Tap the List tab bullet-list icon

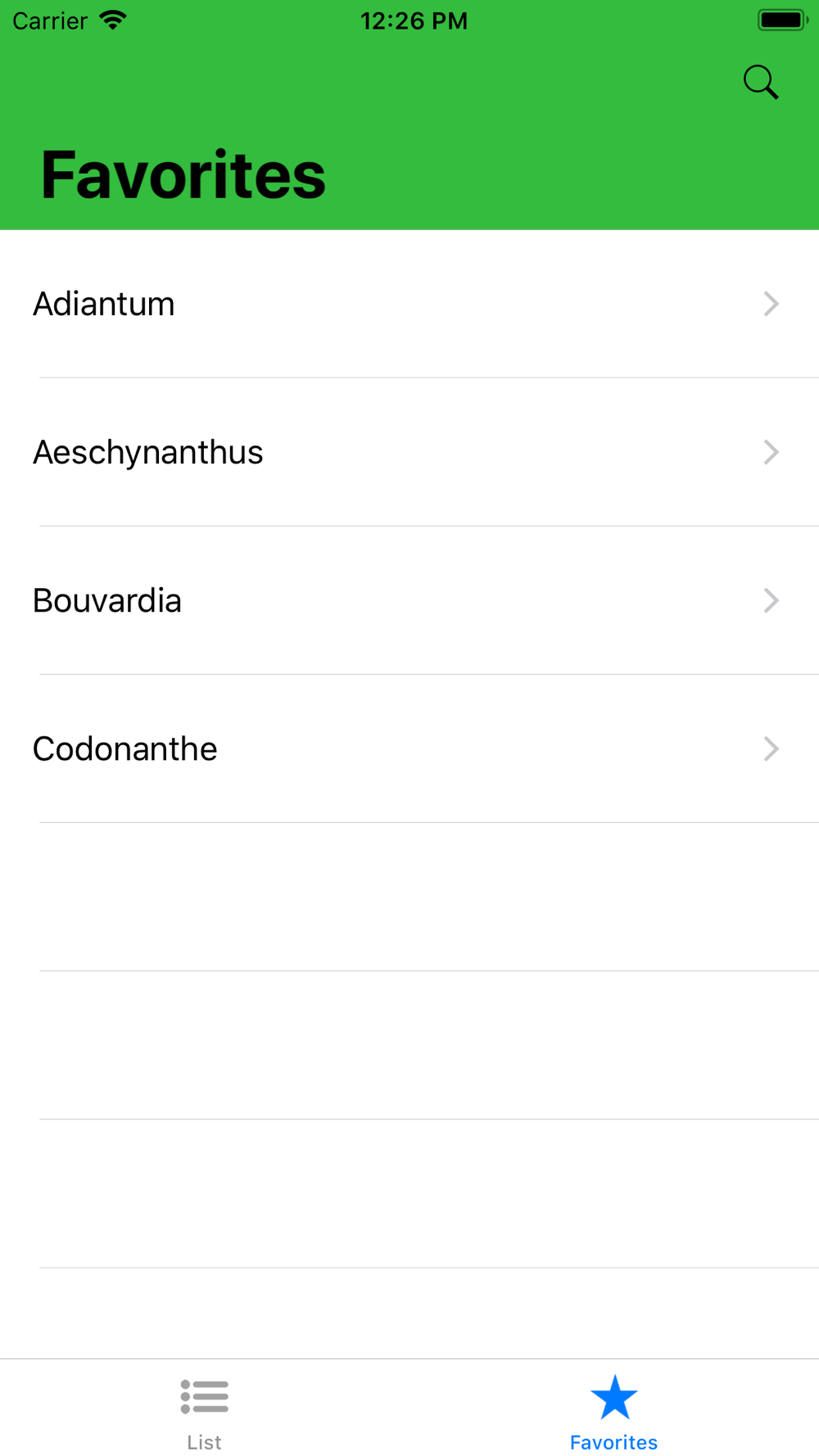[205, 1396]
